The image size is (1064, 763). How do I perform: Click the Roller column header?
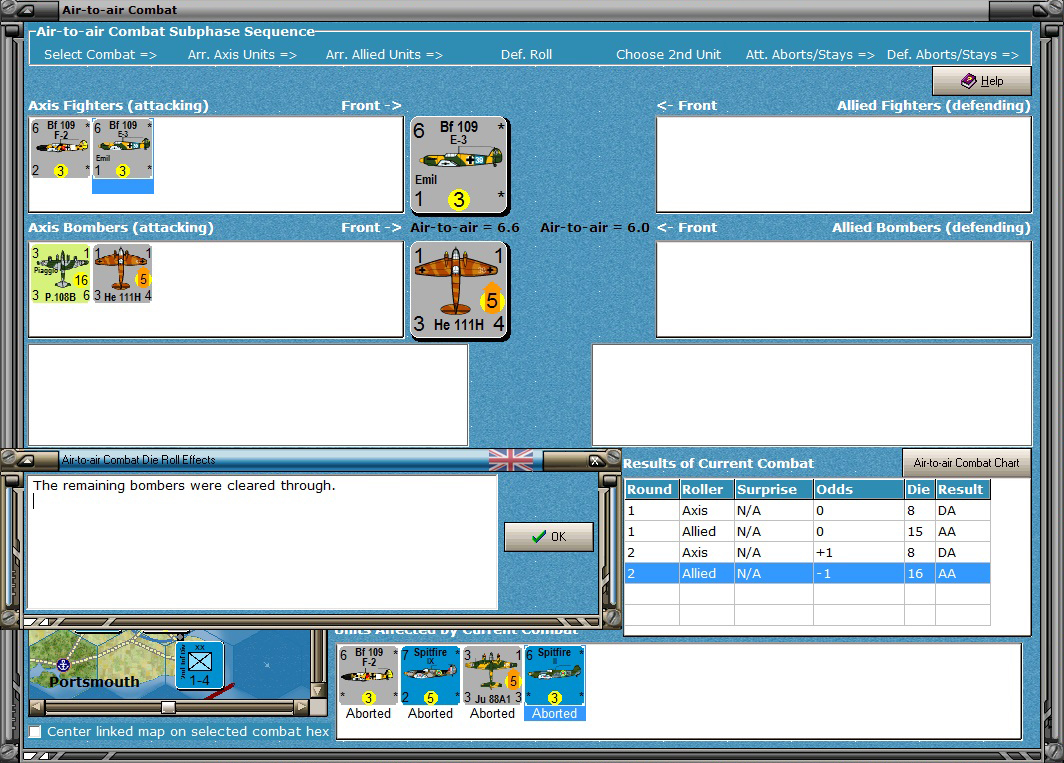(706, 489)
